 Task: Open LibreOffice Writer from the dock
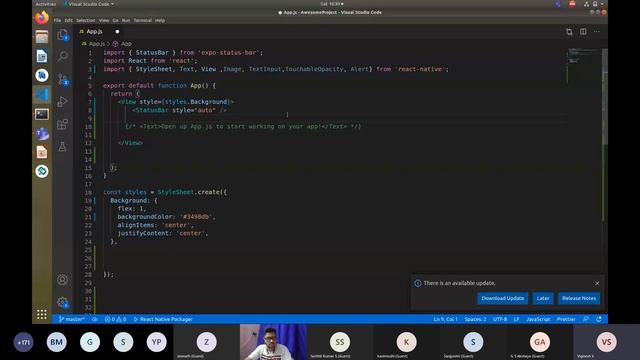point(42,56)
